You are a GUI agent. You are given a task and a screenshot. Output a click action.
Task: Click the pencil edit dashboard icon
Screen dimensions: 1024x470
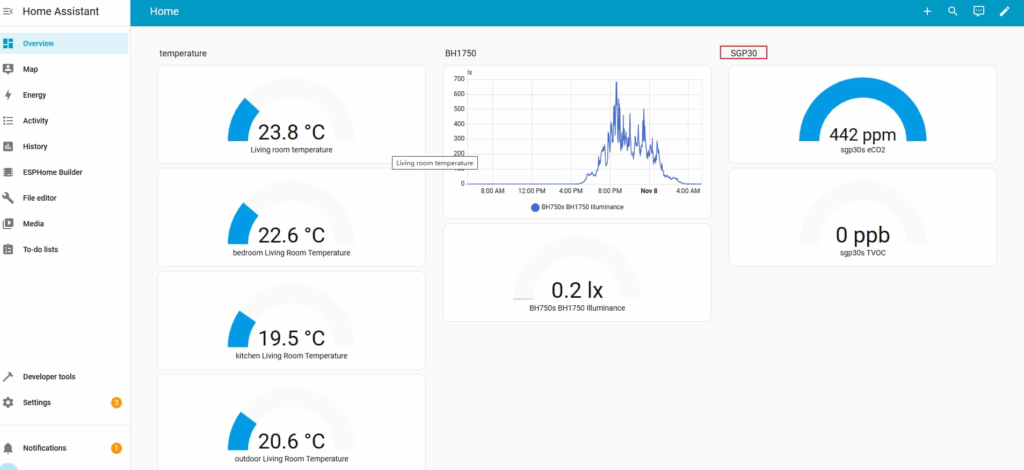(1005, 11)
